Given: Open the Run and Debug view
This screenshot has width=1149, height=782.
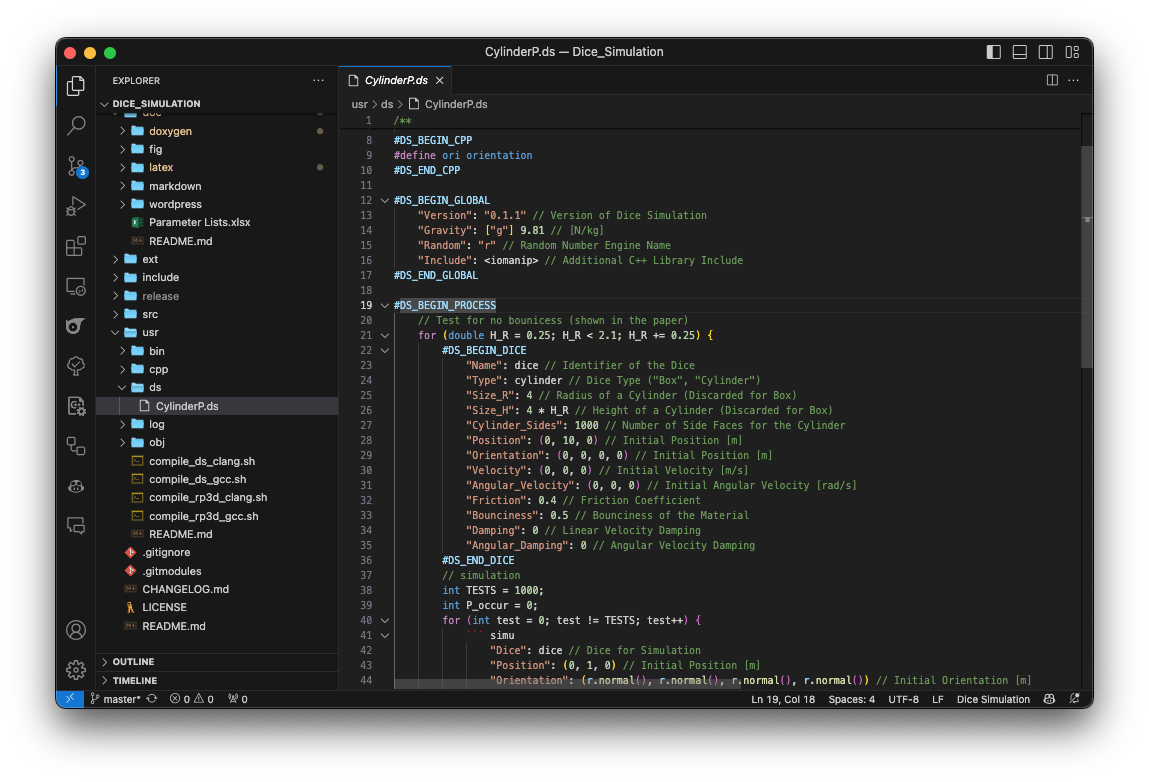Looking at the screenshot, I should click(75, 206).
